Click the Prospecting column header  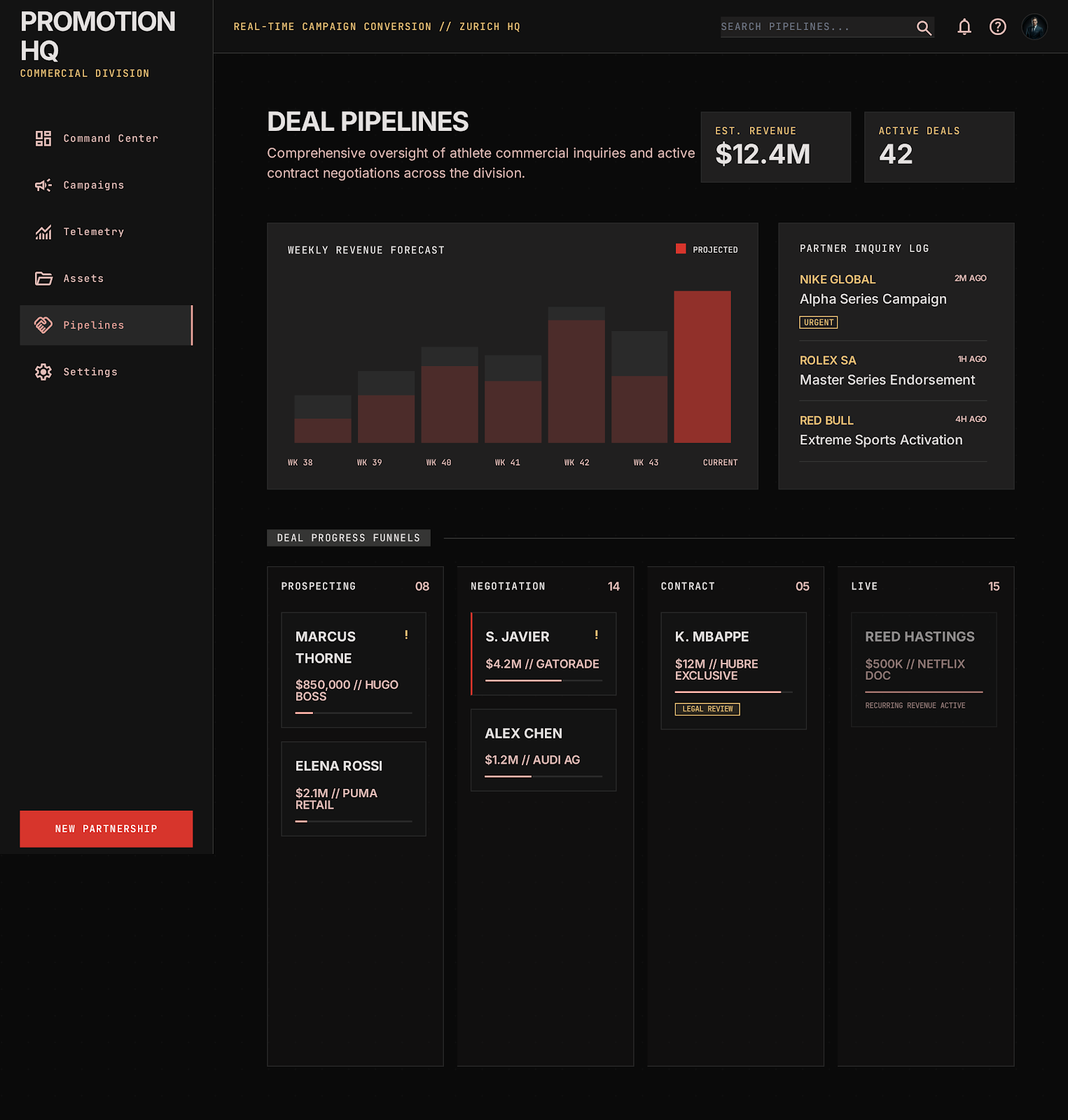[x=319, y=587]
